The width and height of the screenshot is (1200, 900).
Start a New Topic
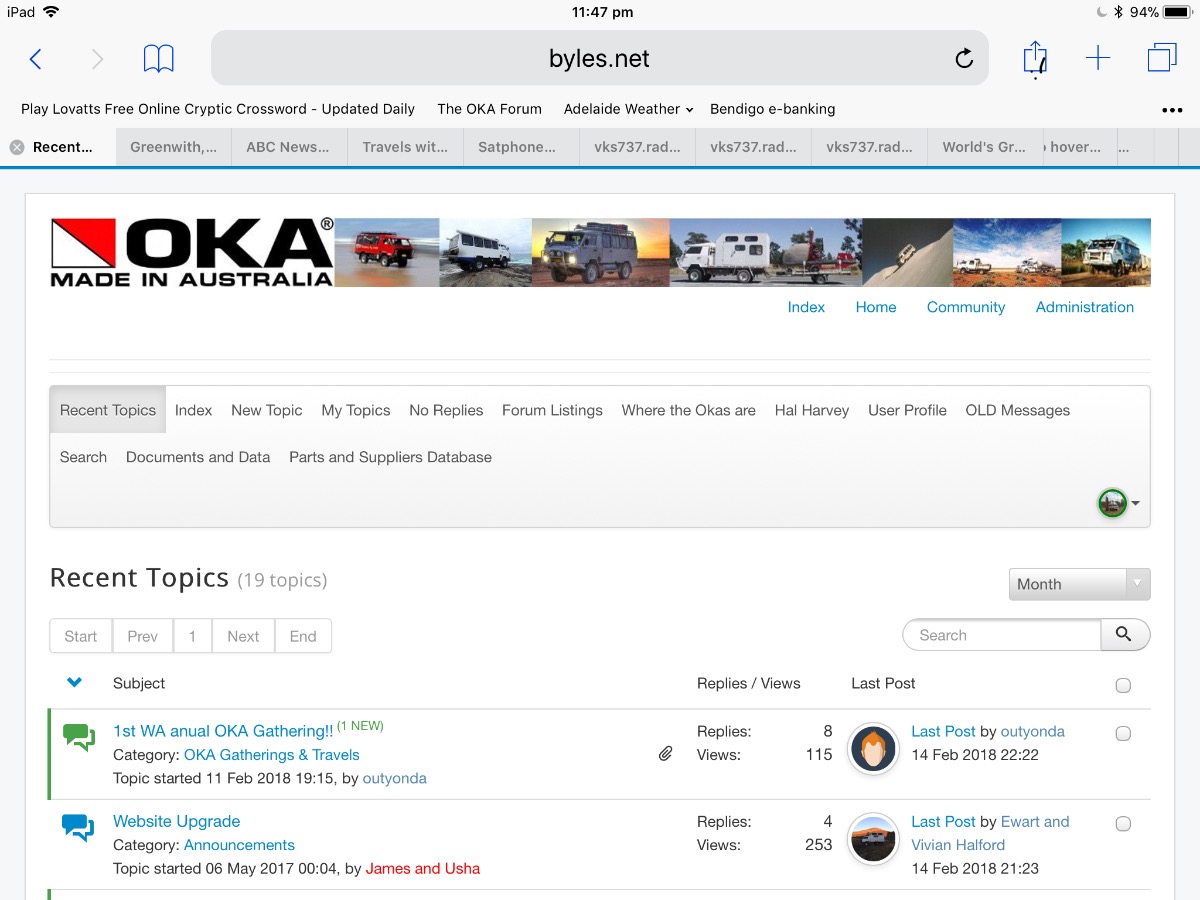267,410
